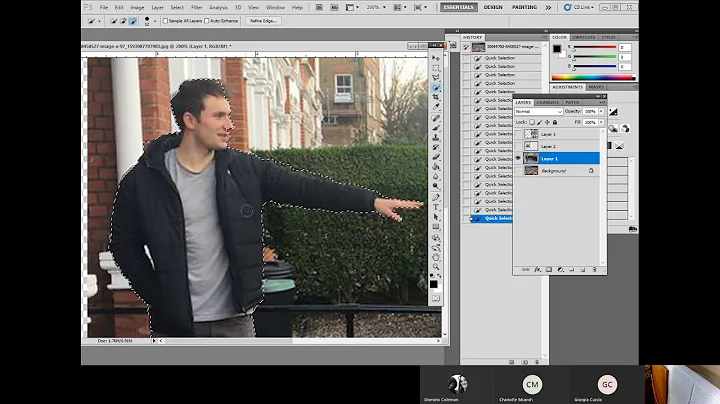Click the Add Layer Style fx icon
720x404 pixels.
537,269
